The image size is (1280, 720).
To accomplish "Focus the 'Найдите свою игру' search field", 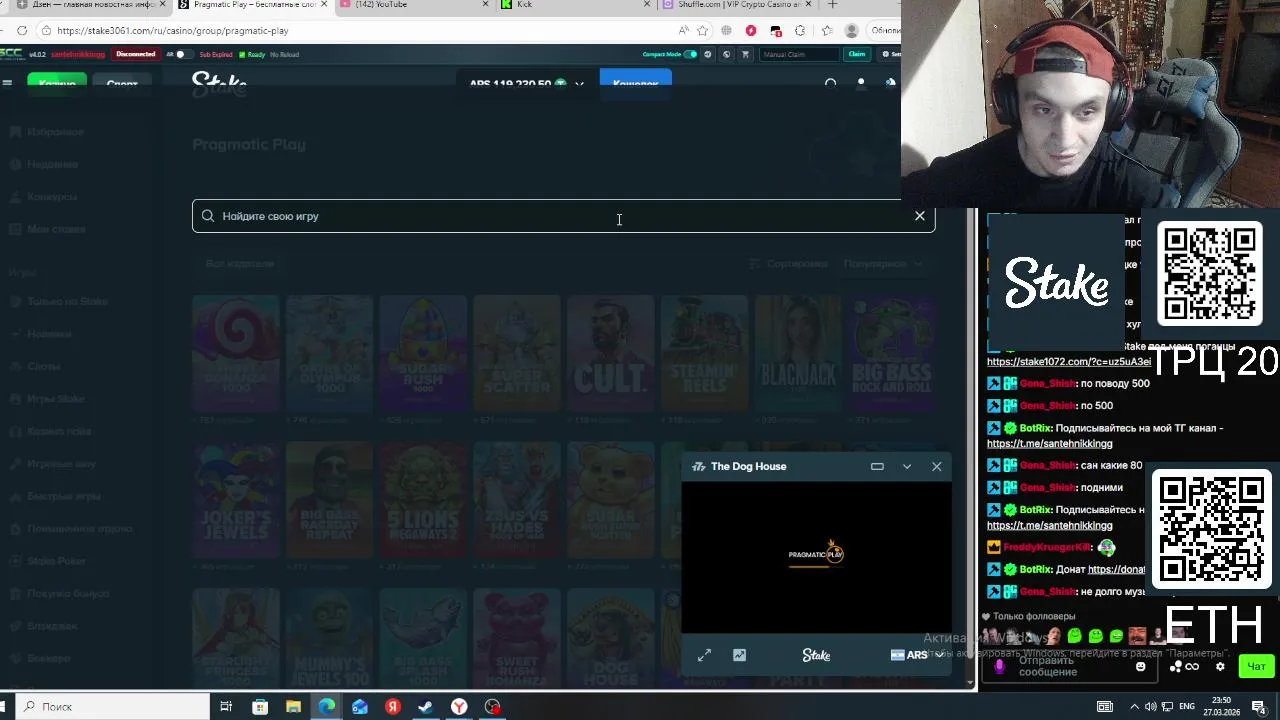I will (x=563, y=216).
